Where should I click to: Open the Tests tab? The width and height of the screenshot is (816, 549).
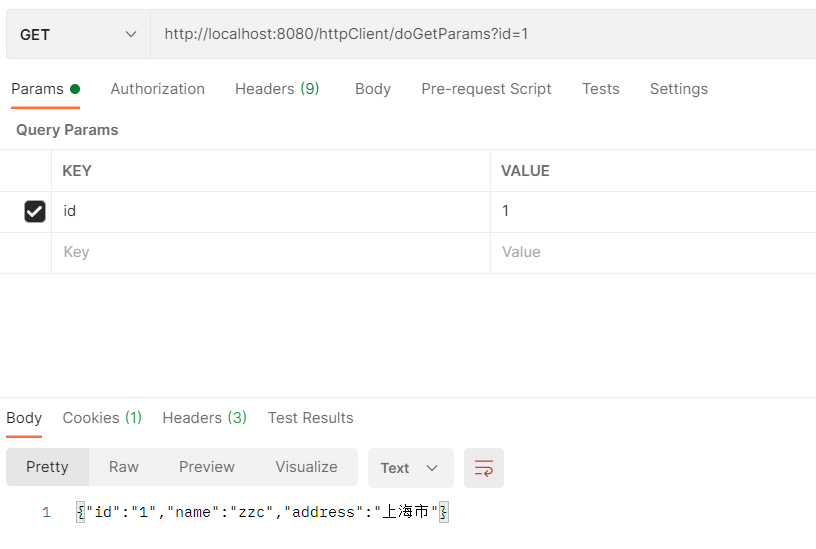(x=601, y=89)
